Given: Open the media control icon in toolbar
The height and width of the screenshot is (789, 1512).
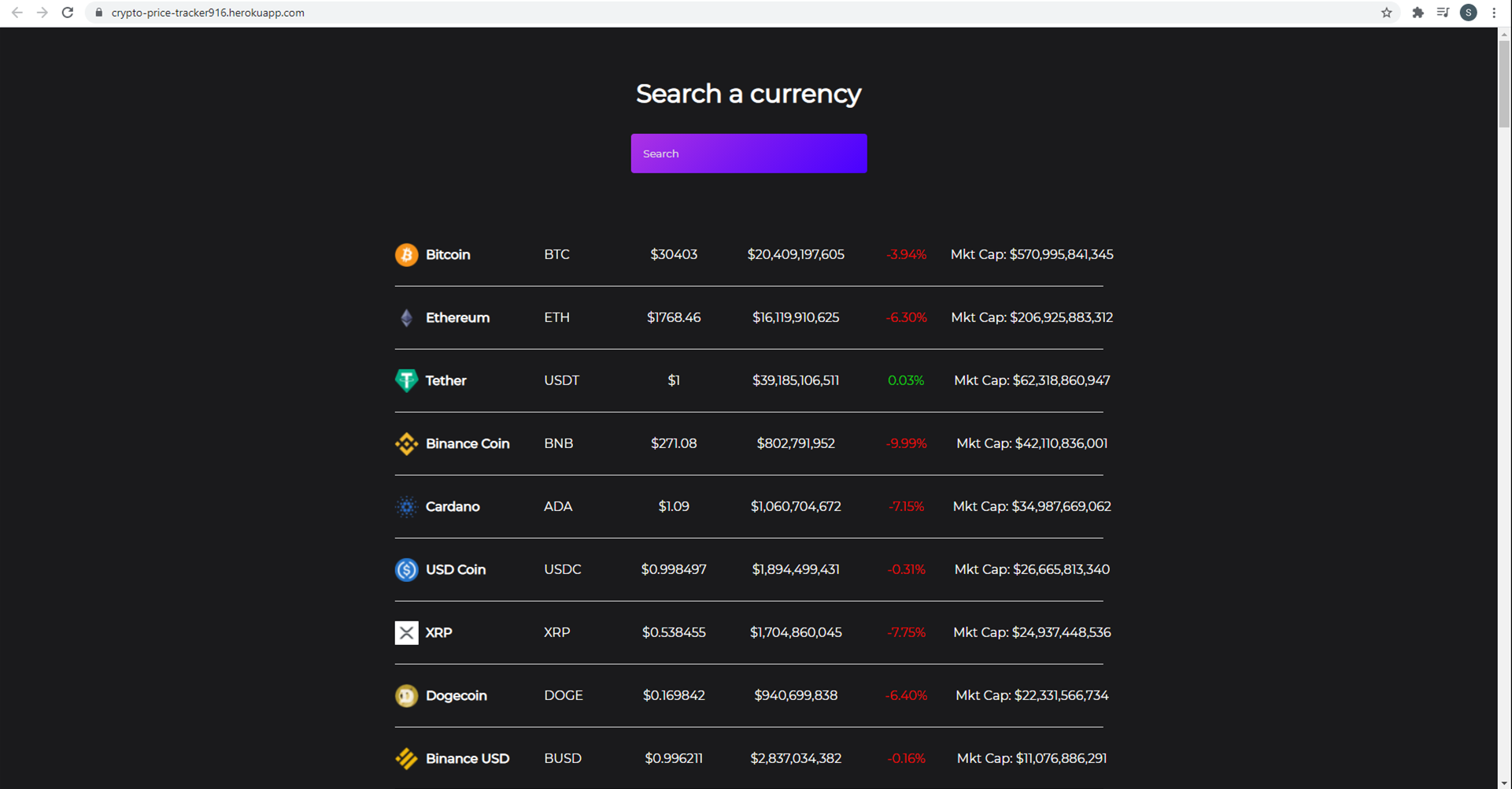Looking at the screenshot, I should [1443, 13].
